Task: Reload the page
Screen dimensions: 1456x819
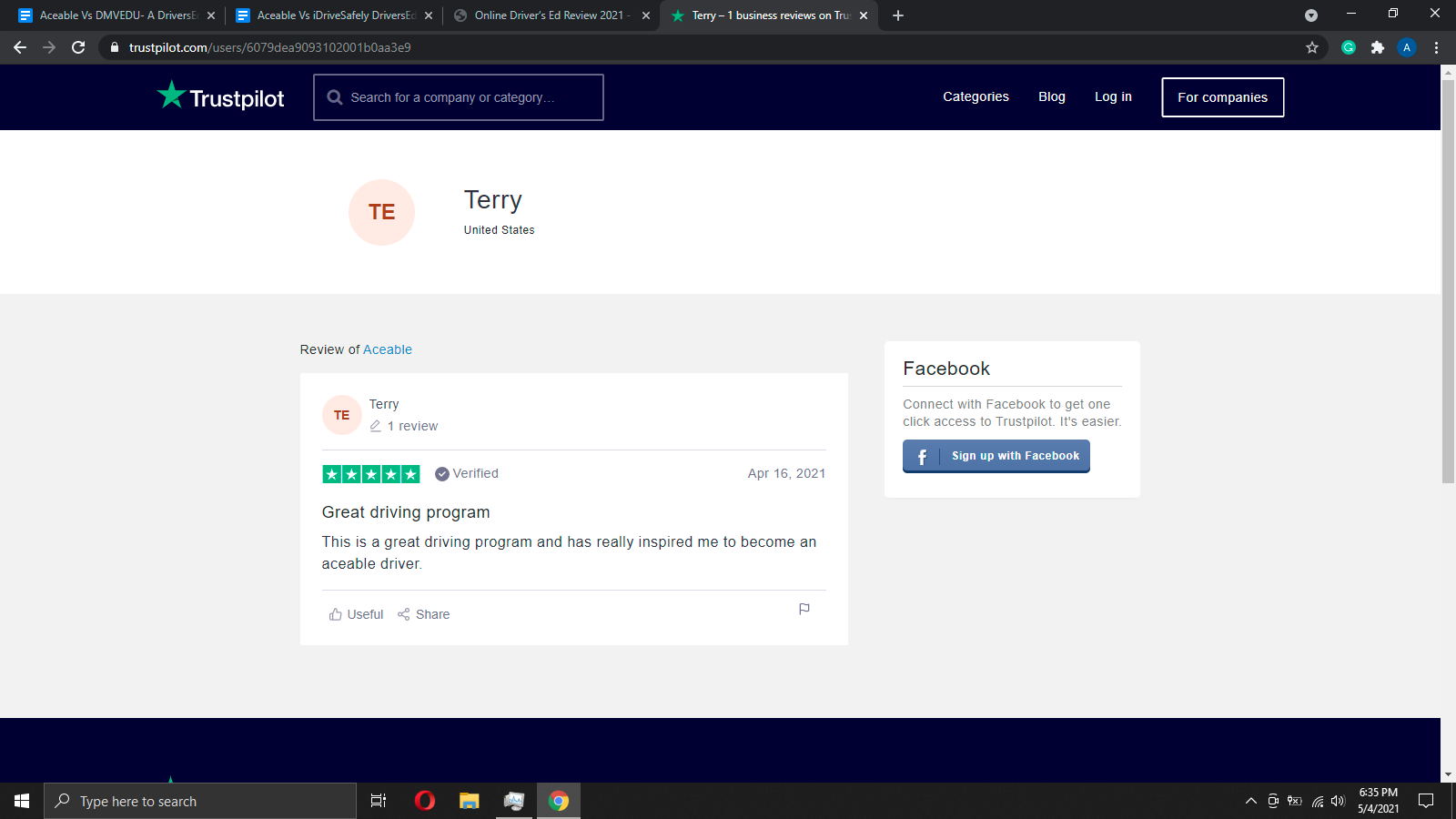Action: [78, 47]
